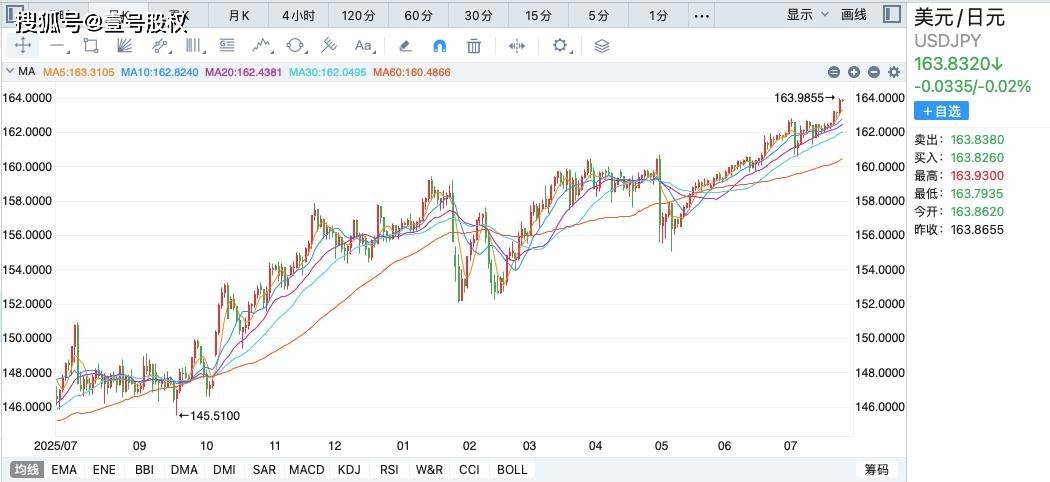The image size is (1050, 482).
Task: Select the pitchfork drawing tool
Action: pyautogui.click(x=329, y=46)
